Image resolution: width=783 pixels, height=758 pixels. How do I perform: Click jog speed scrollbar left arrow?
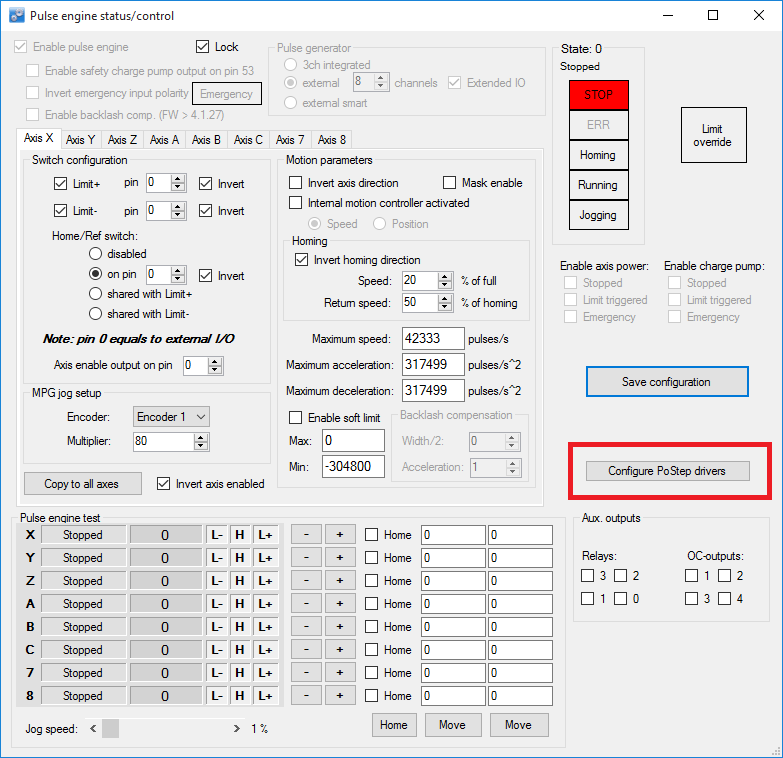pos(93,729)
